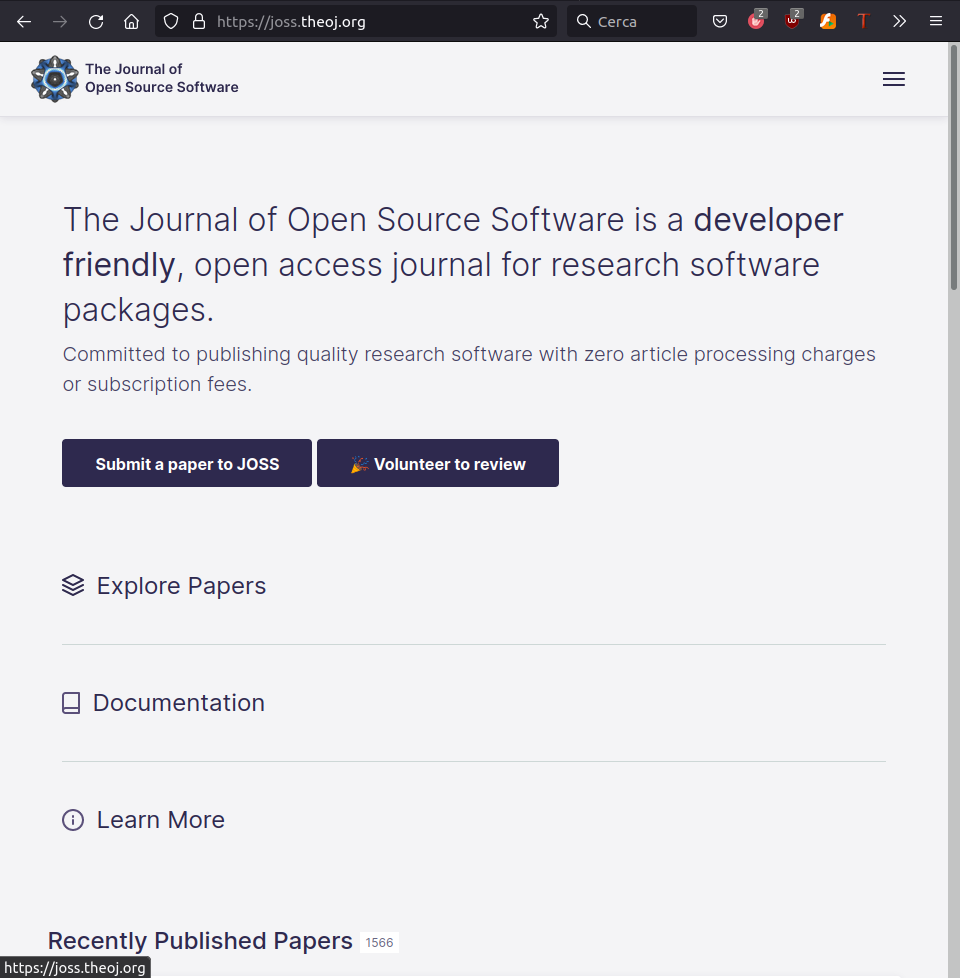Click the page vertical scrollbar thumb
The height and width of the screenshot is (978, 960).
tap(954, 167)
